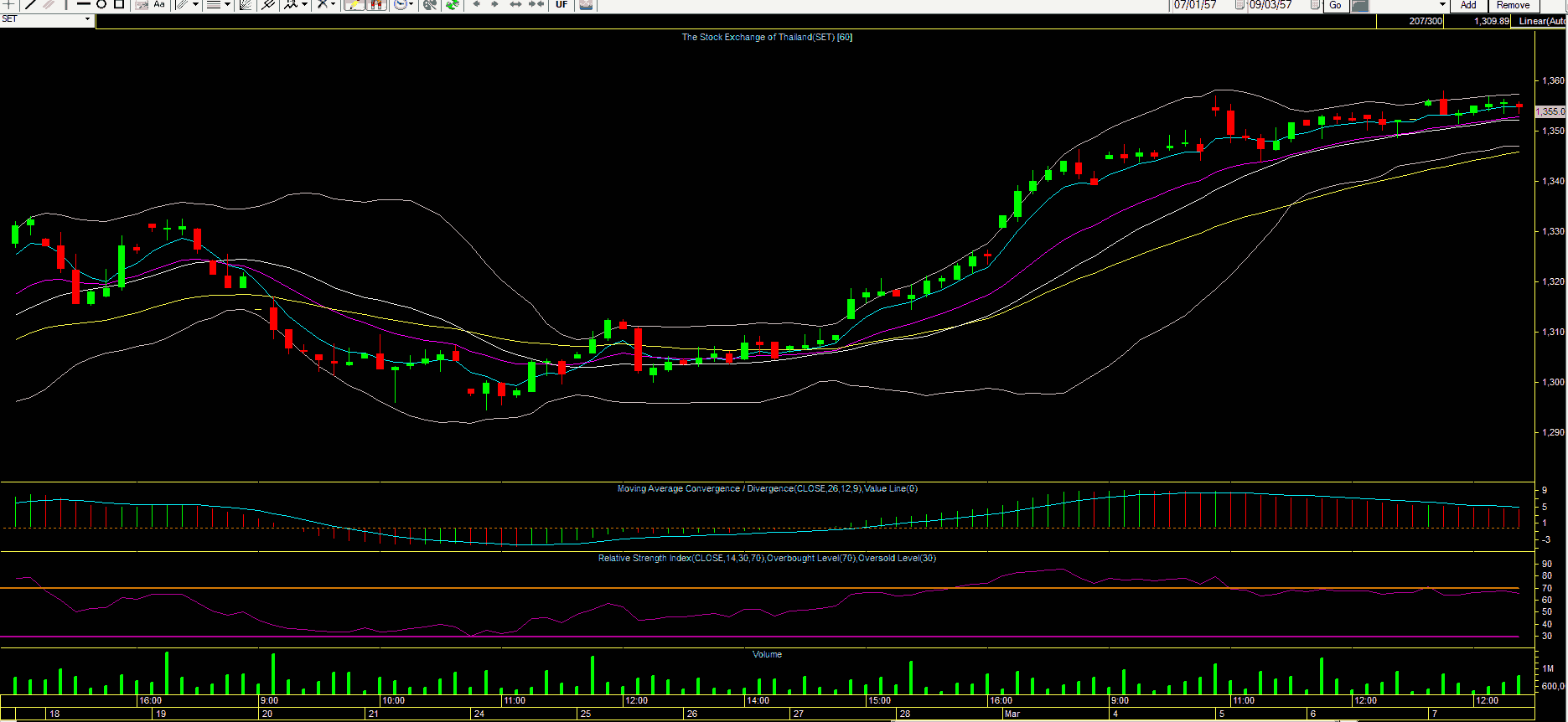Select the ellipse drawing tool
This screenshot has width=1568, height=722.
coord(101,4)
